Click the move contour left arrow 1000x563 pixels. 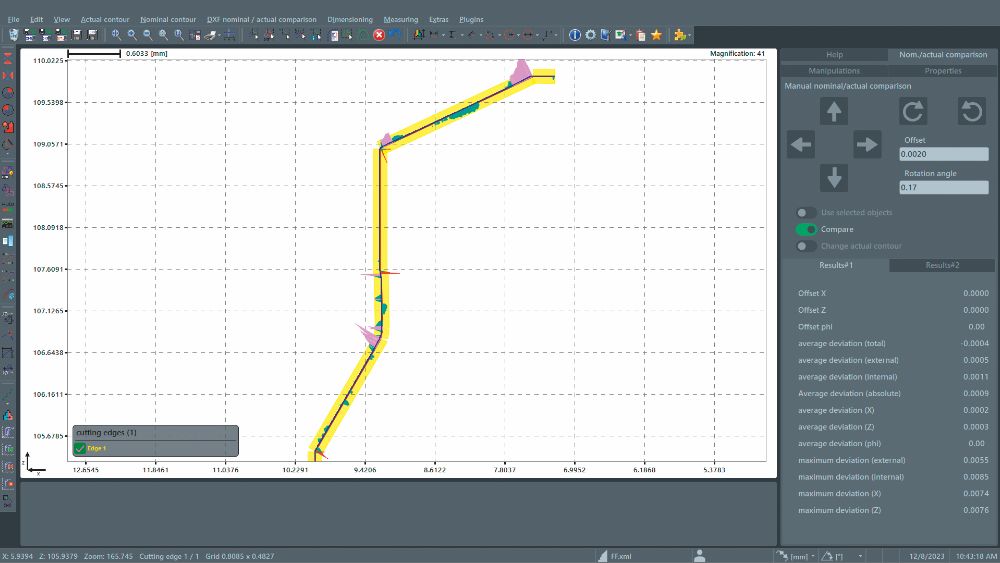(x=801, y=145)
